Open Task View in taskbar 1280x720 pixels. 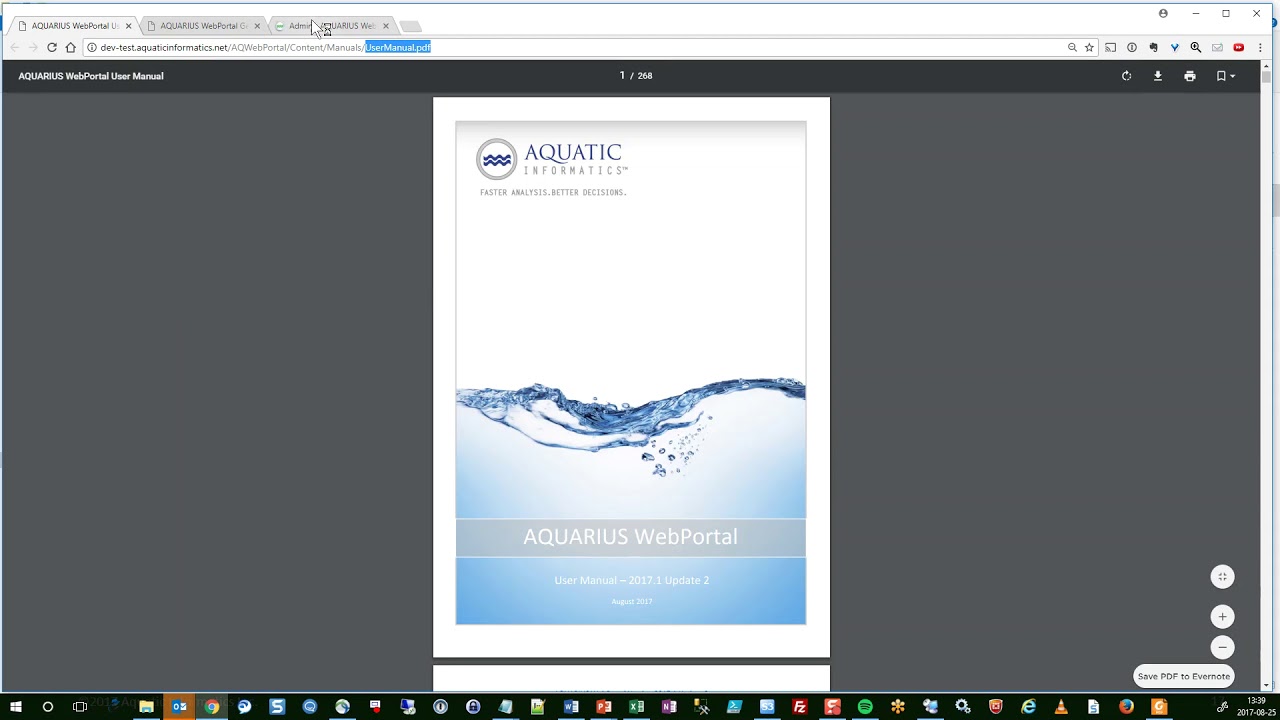[80, 707]
